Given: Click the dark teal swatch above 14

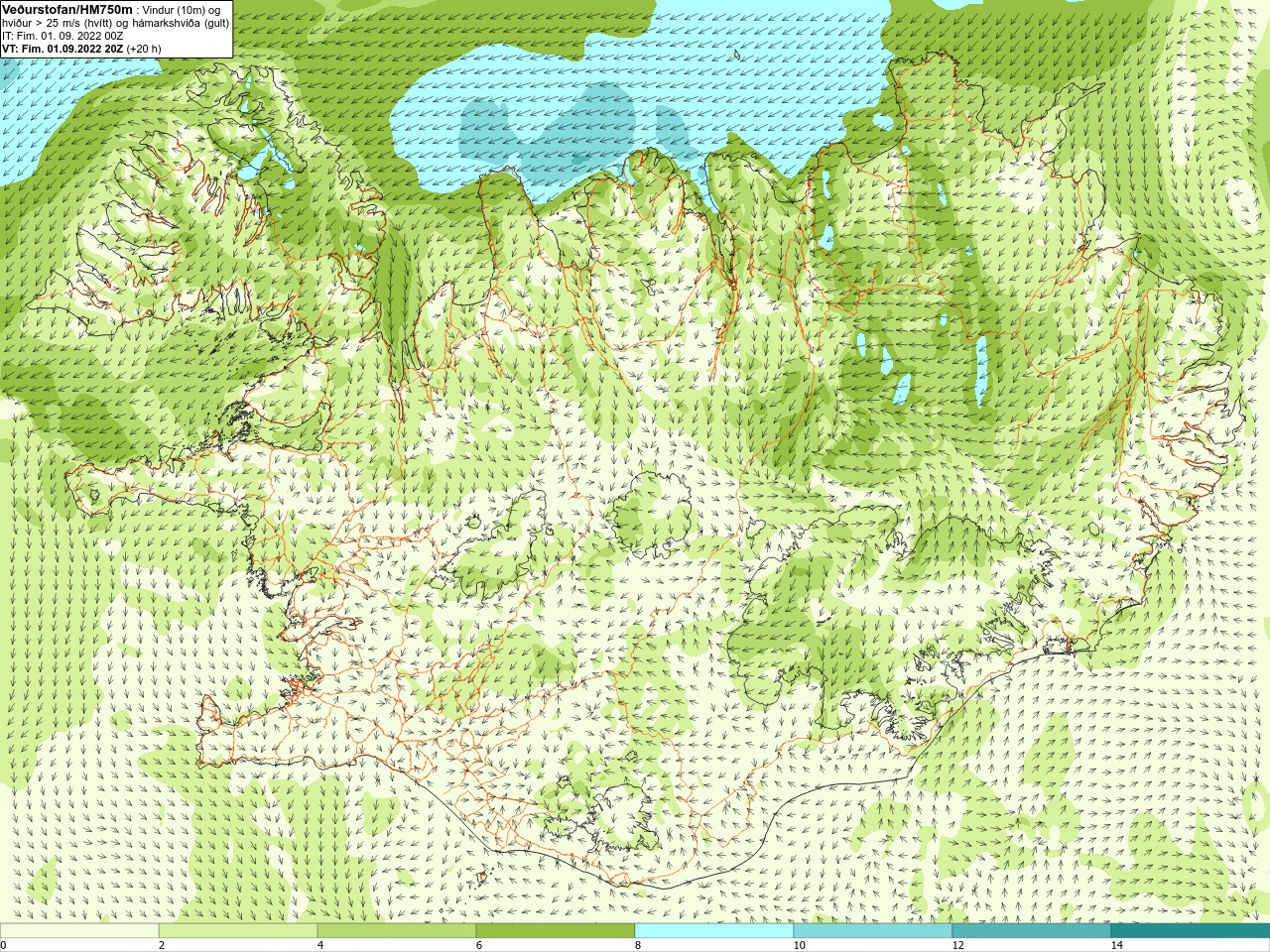Looking at the screenshot, I should coord(1191,931).
